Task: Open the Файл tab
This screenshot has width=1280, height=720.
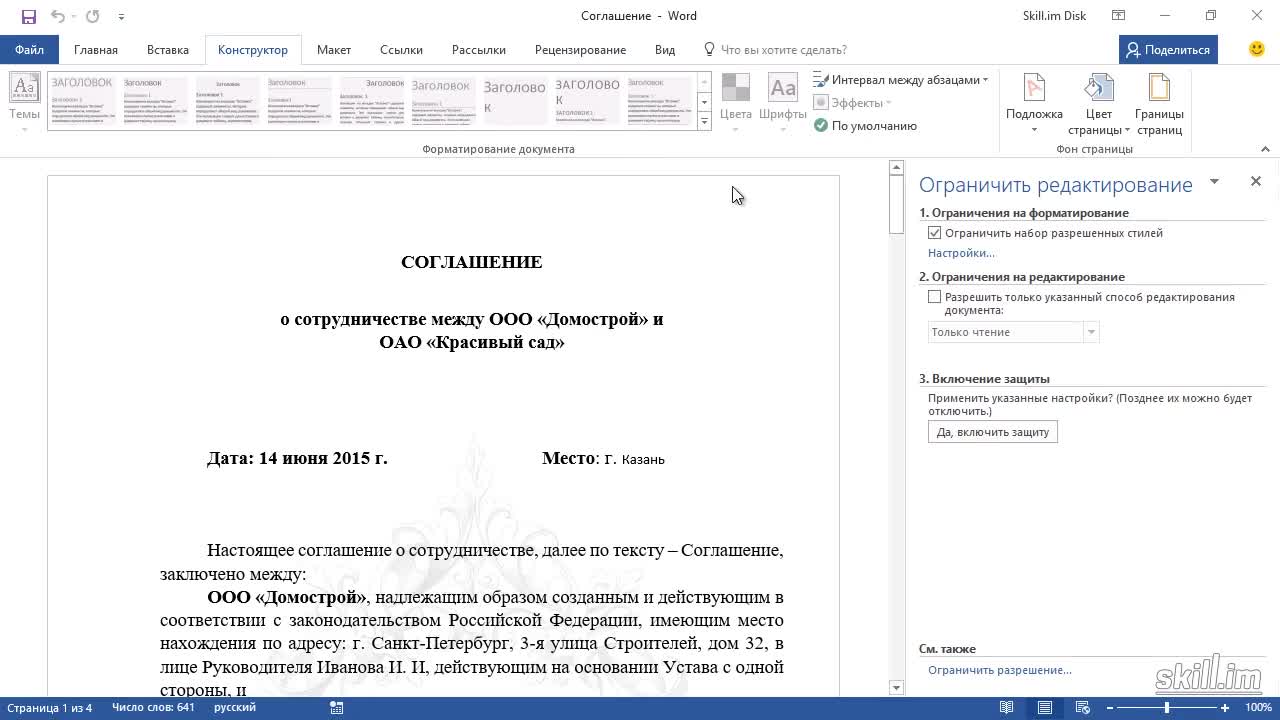Action: tap(29, 50)
